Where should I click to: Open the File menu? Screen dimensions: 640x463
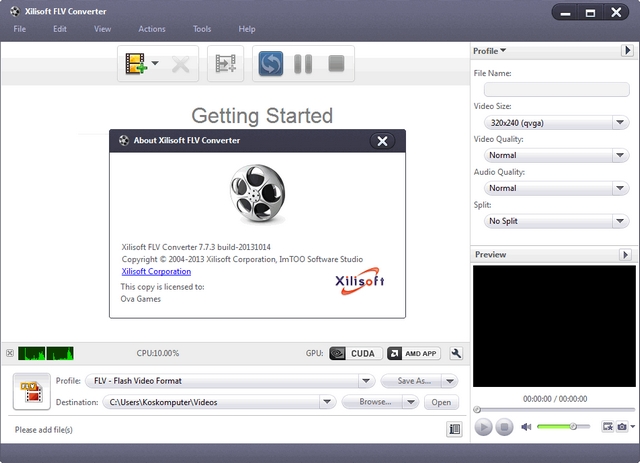click(20, 29)
